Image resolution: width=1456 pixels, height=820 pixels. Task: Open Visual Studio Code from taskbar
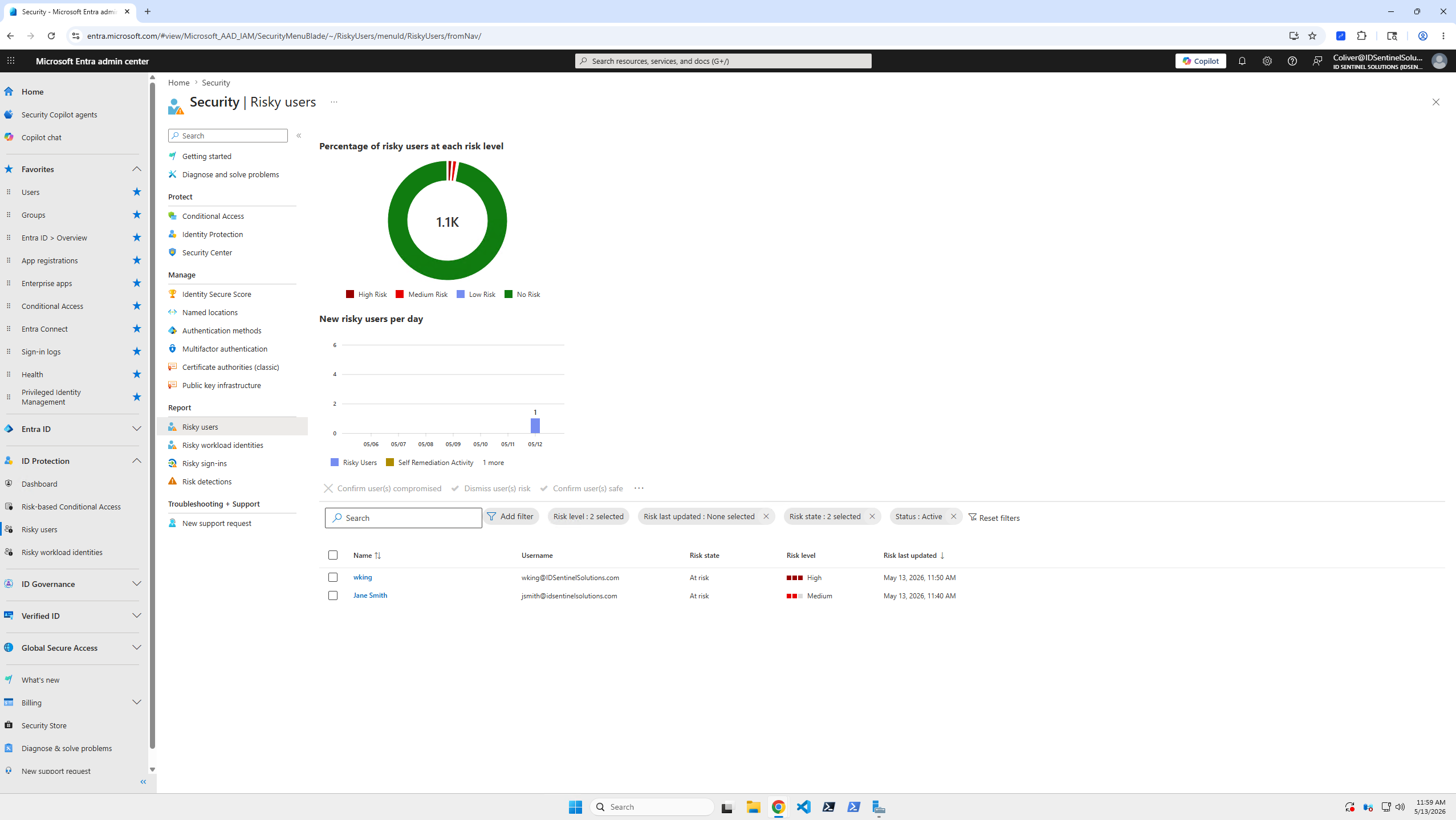pos(804,807)
